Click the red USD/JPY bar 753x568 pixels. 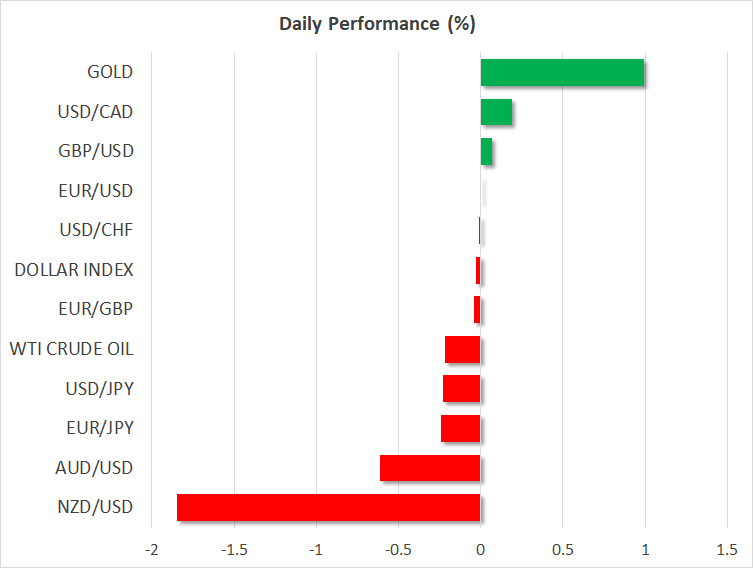click(x=461, y=389)
